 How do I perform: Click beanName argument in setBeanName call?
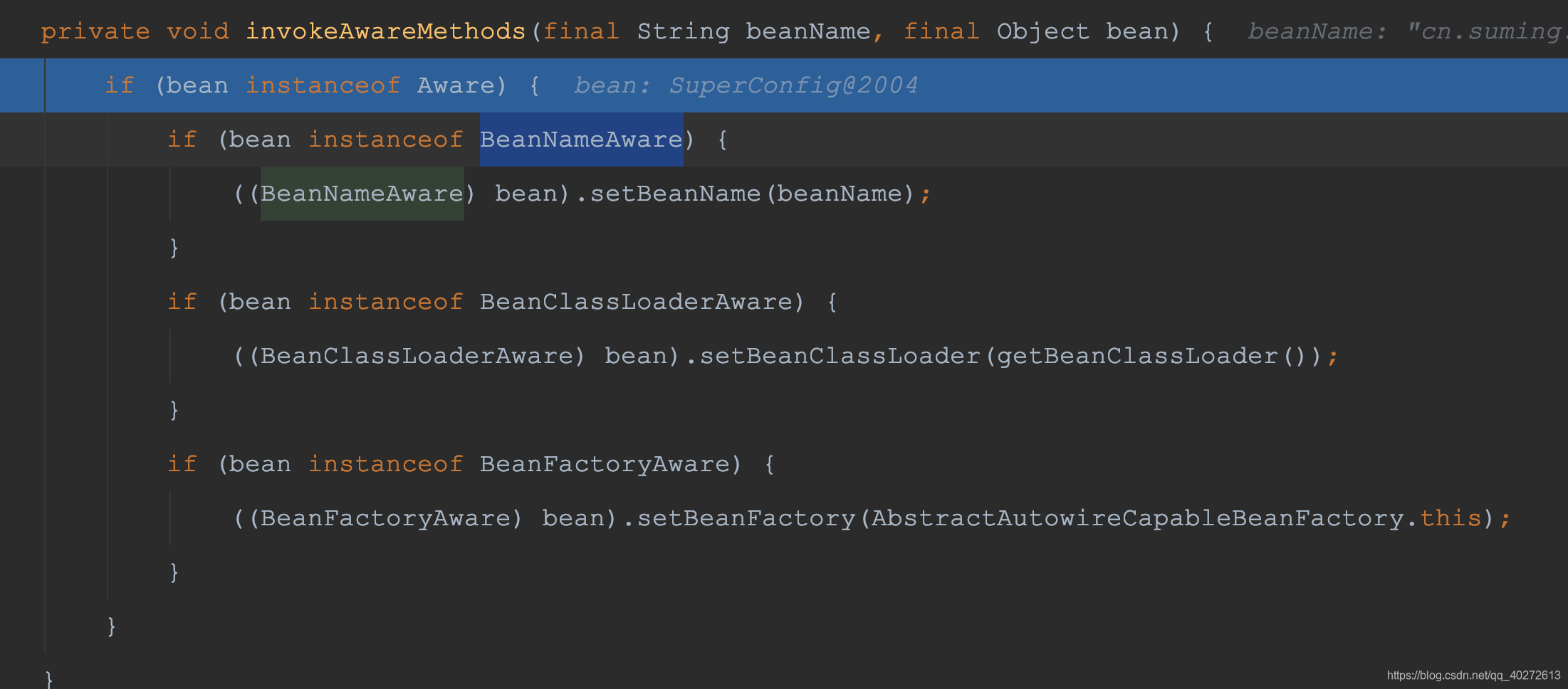[x=840, y=194]
